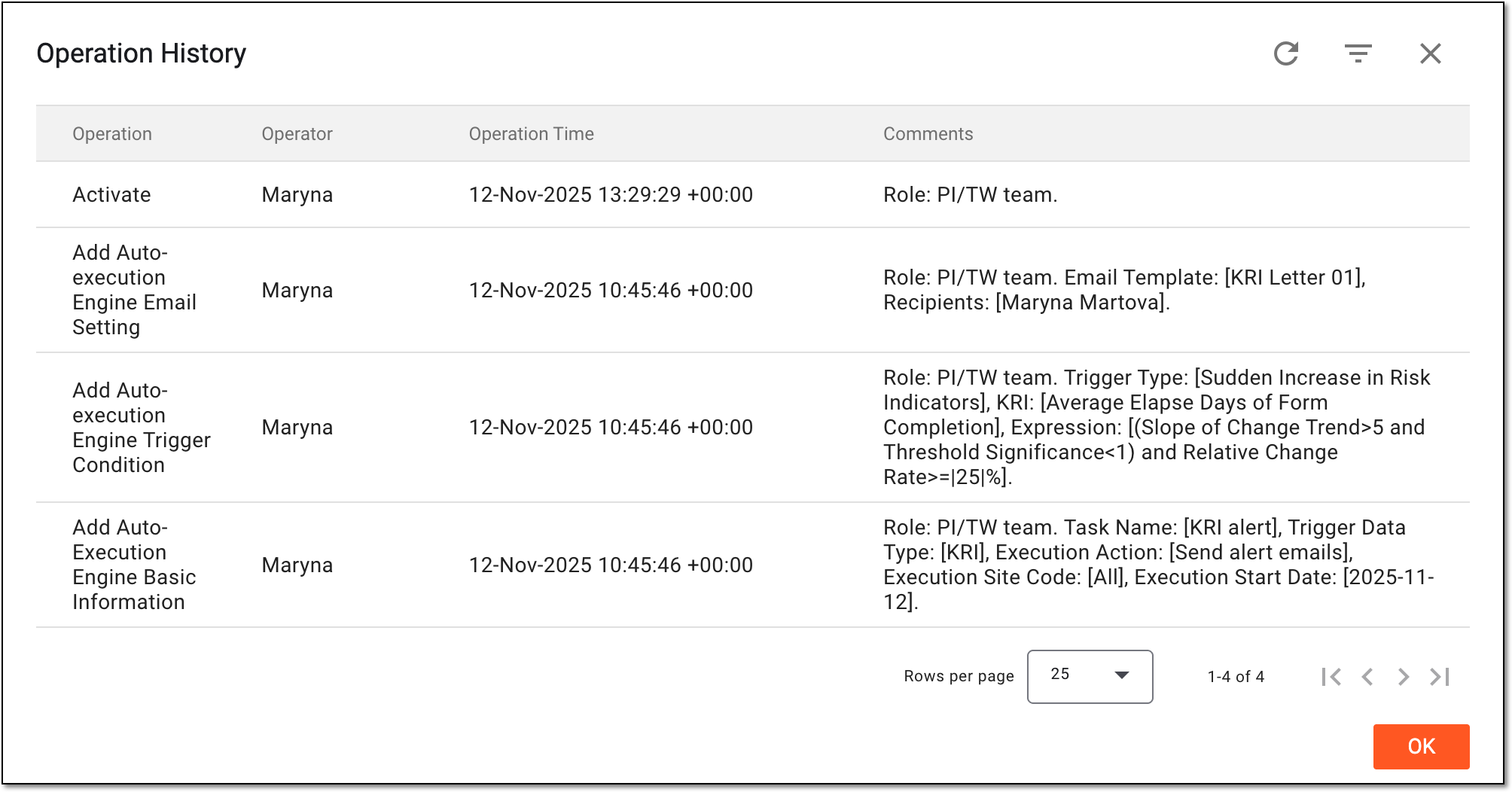Select the 12-Nov-2025 13:29:29 timestamp
The width and height of the screenshot is (1512, 792).
click(x=611, y=194)
